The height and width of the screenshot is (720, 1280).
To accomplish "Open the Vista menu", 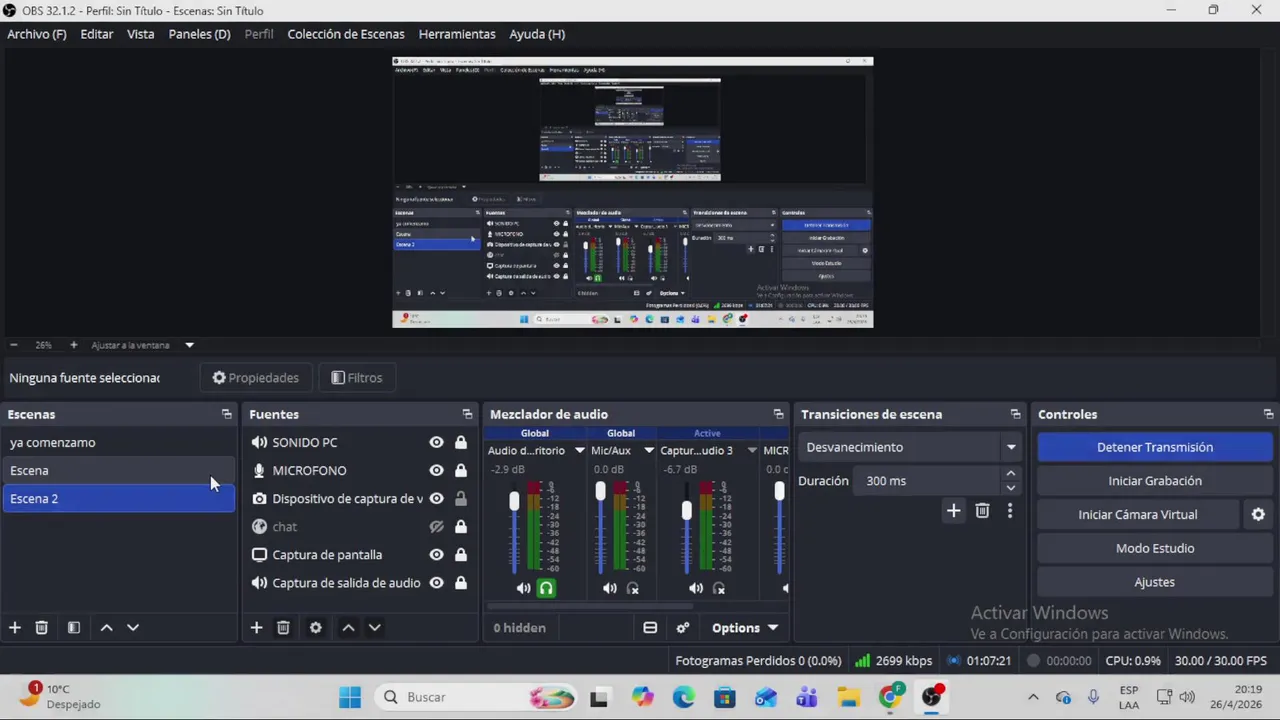I will (141, 34).
